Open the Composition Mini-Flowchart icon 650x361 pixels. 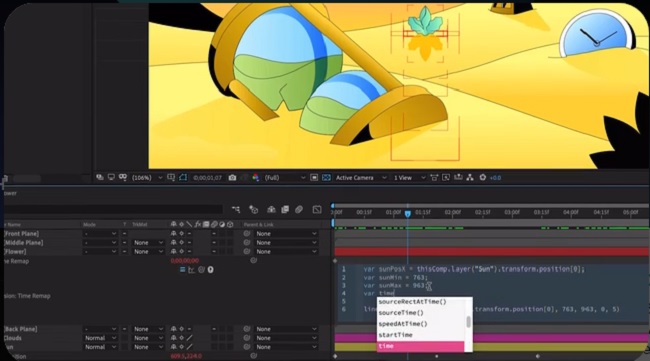click(x=236, y=210)
